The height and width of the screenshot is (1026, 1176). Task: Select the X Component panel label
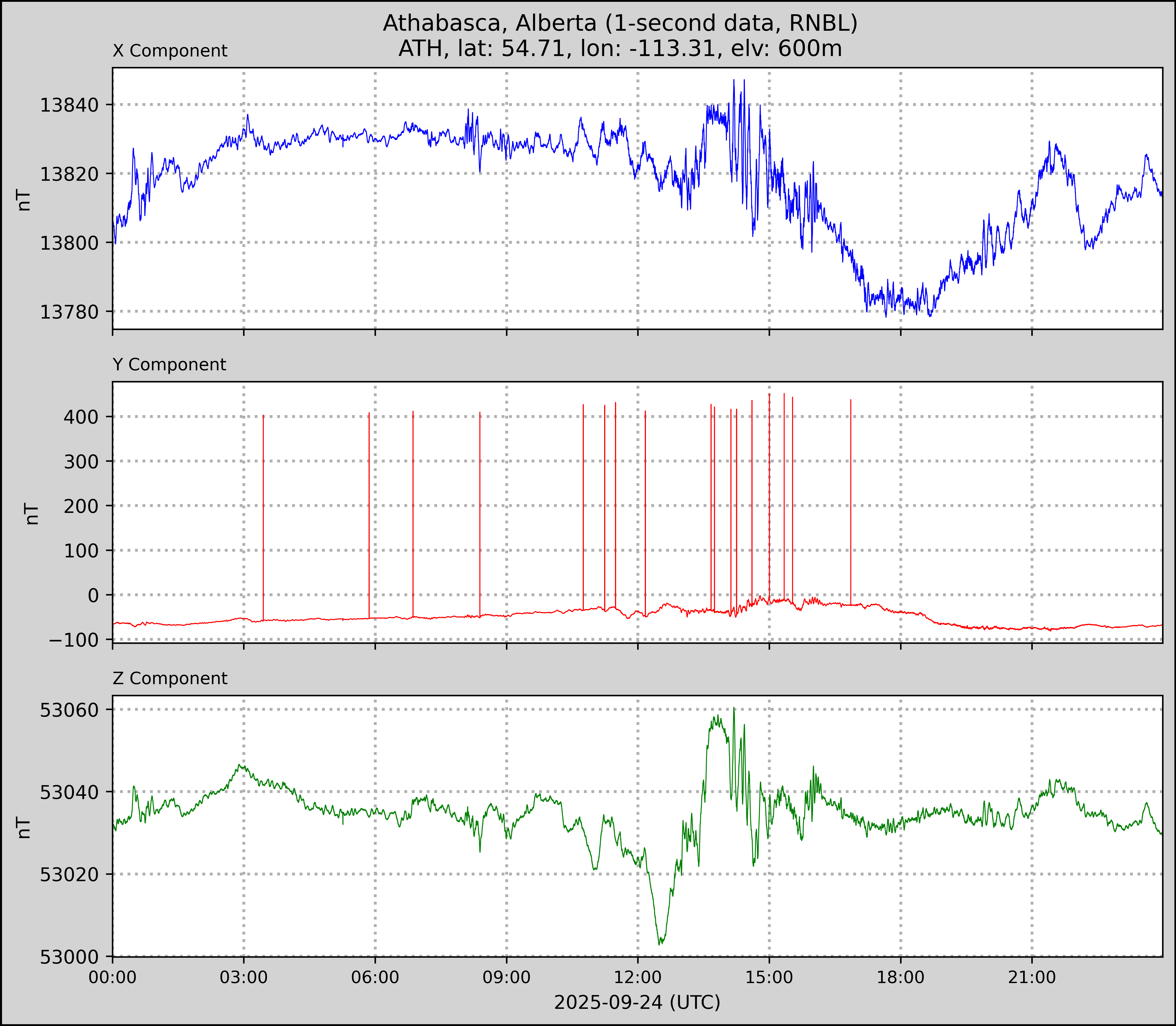click(170, 51)
